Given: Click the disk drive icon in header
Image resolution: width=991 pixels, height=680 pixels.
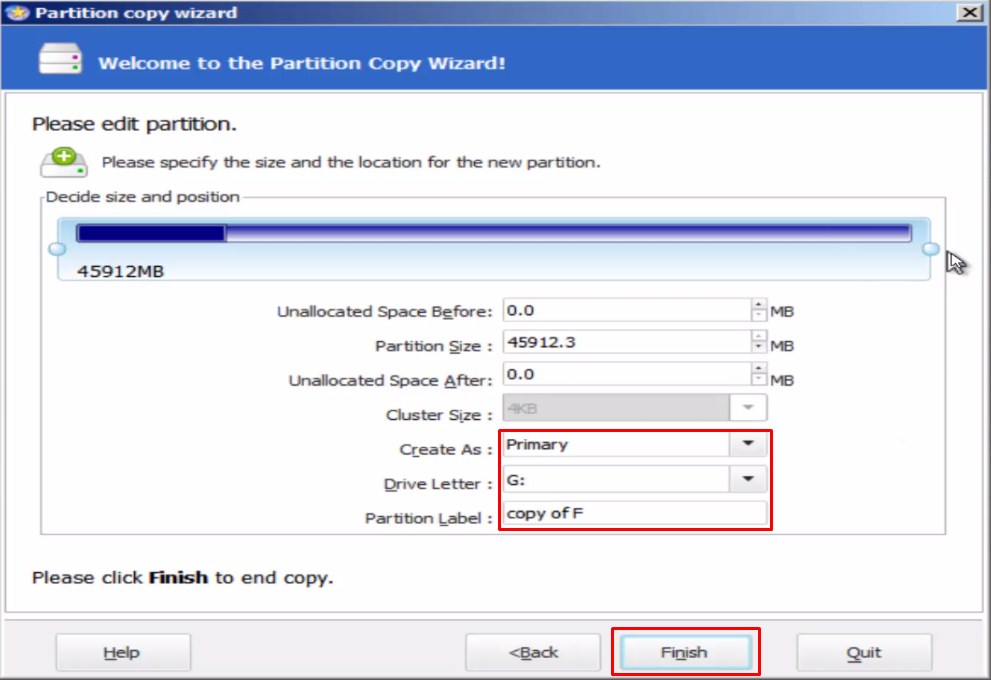Looking at the screenshot, I should tap(60, 59).
